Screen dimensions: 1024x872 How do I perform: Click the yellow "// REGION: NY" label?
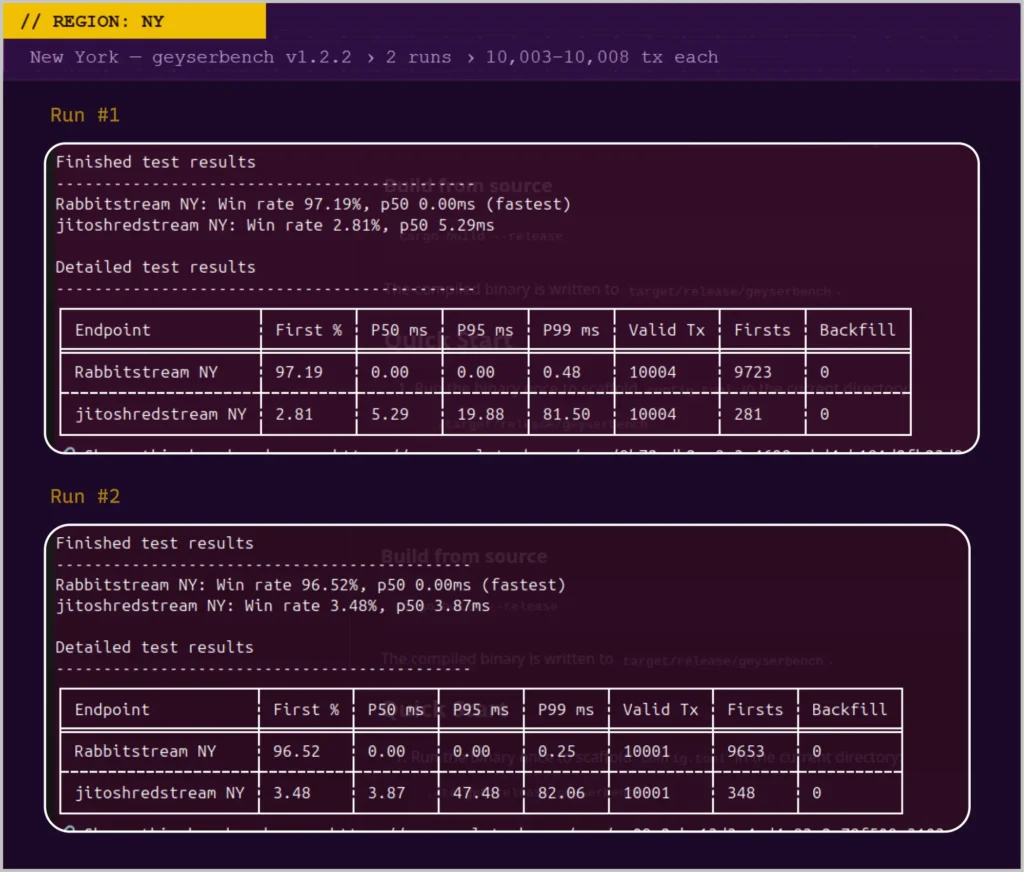135,21
